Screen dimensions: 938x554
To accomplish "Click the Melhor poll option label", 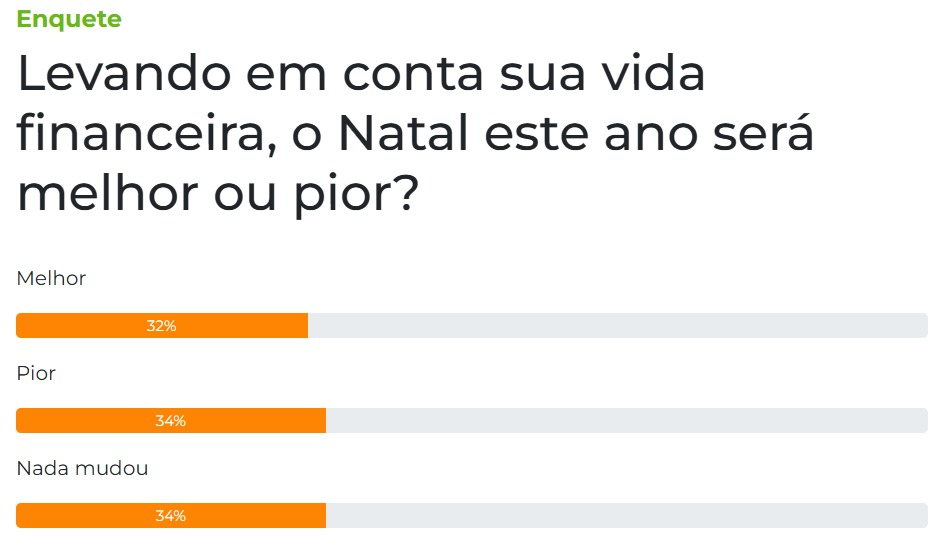I will tap(51, 278).
